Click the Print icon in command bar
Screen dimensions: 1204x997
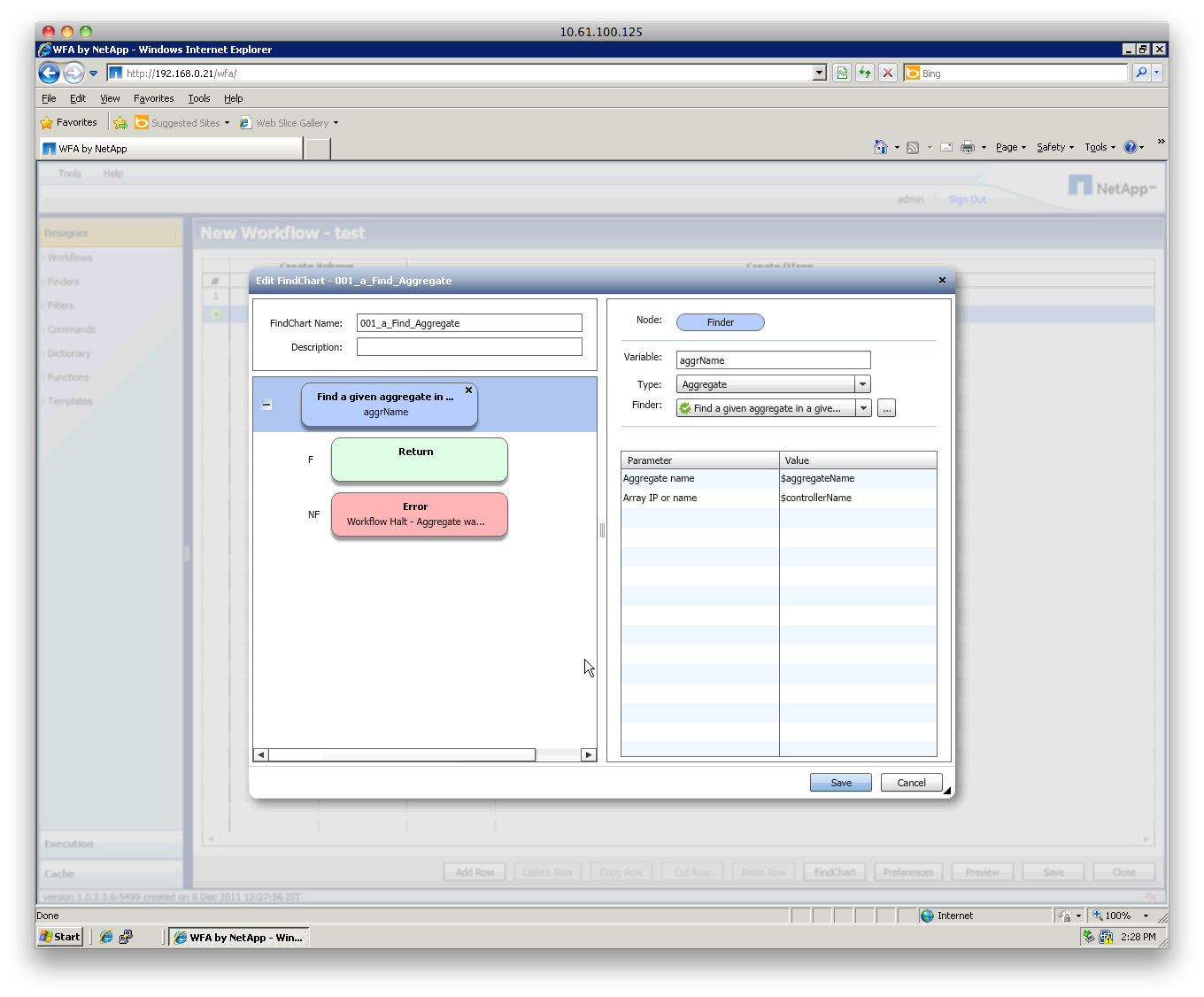[x=968, y=148]
